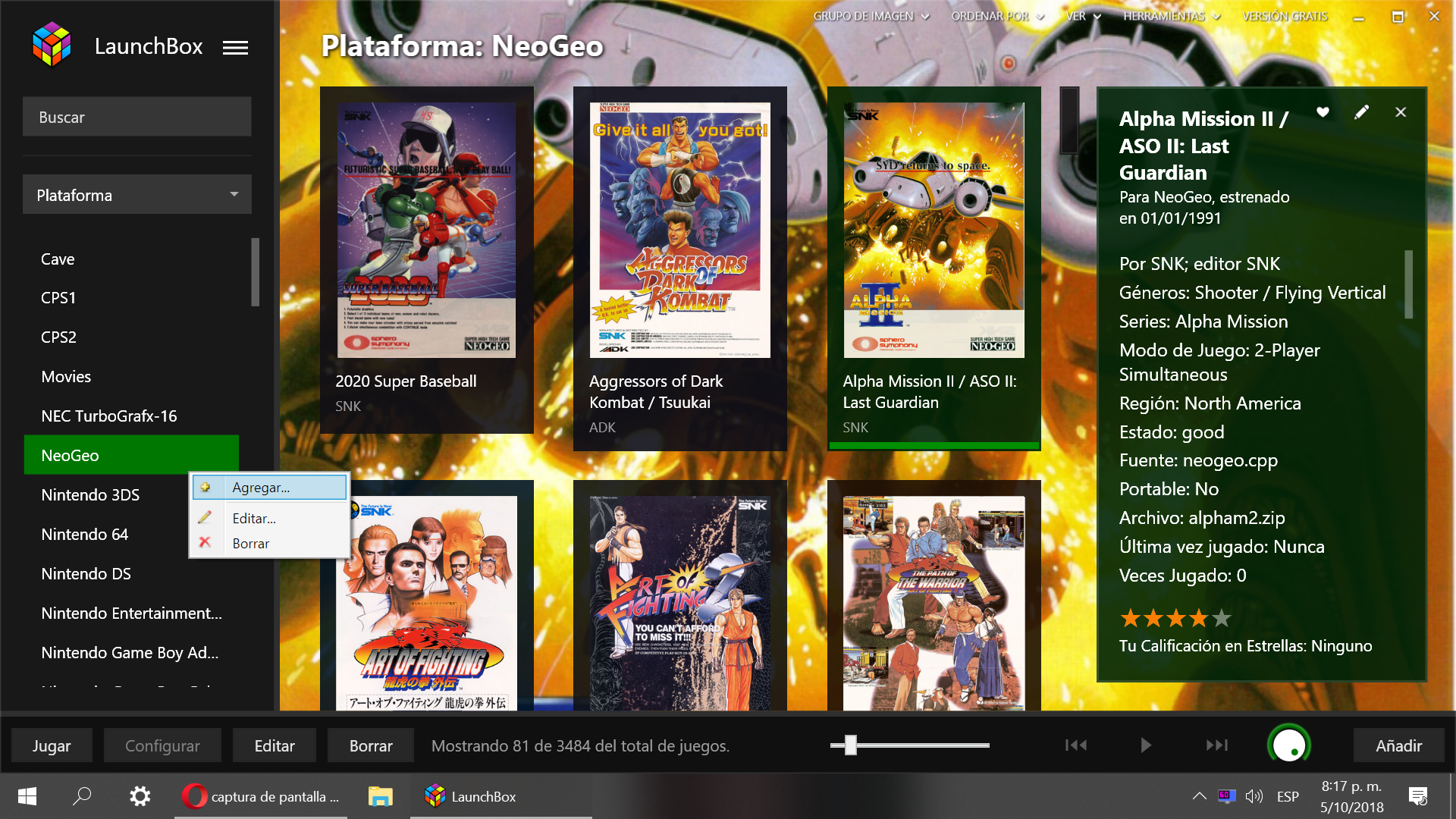Click the green circular volume knob

tap(1288, 745)
